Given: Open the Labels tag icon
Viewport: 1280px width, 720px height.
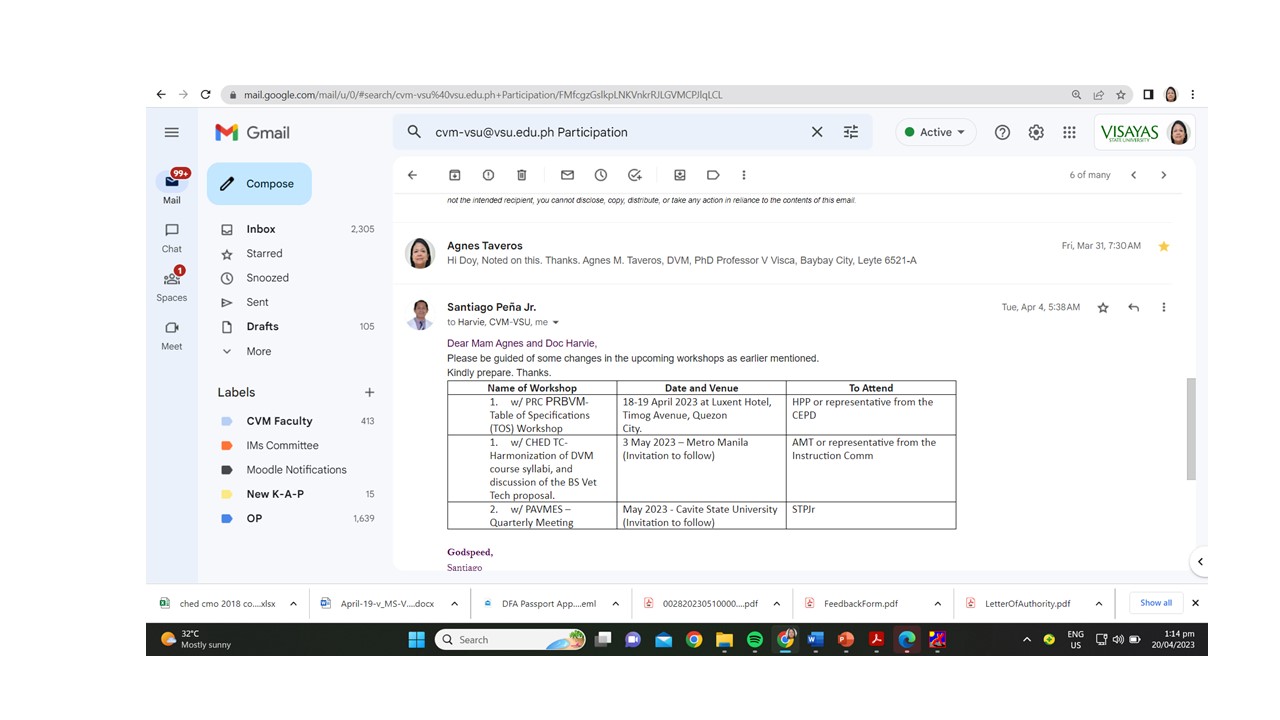Looking at the screenshot, I should click(713, 175).
